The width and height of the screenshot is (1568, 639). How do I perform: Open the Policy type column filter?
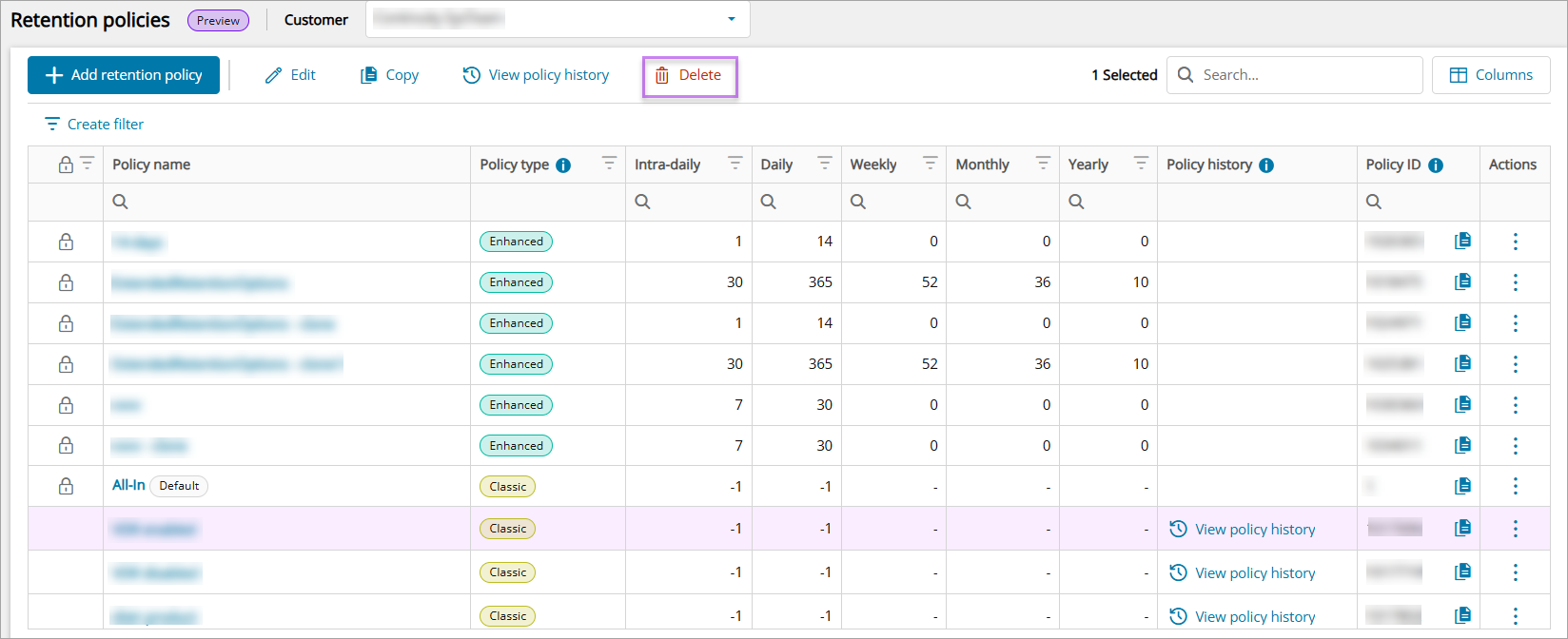[x=609, y=164]
